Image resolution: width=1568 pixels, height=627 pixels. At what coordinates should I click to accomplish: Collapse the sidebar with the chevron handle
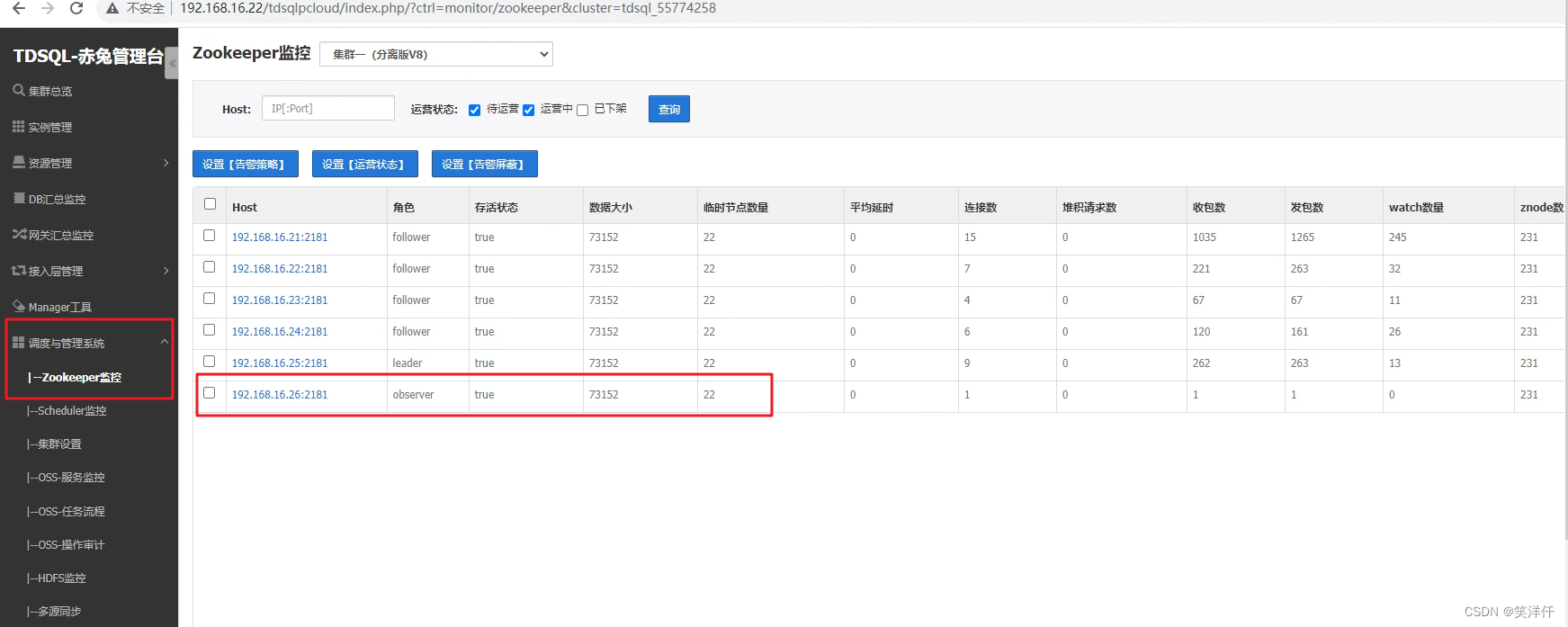pyautogui.click(x=172, y=63)
